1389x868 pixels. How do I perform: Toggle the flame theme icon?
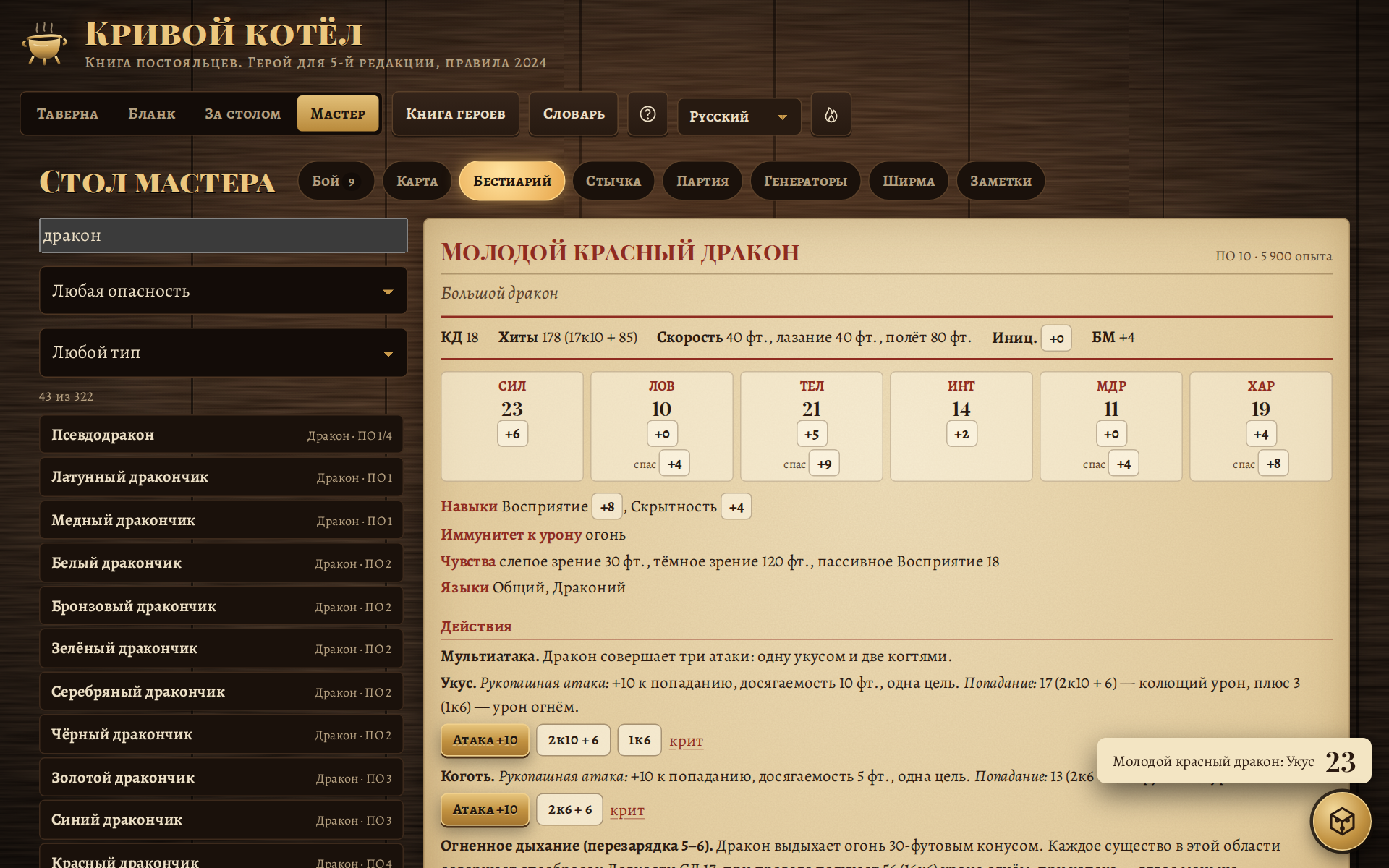[831, 114]
